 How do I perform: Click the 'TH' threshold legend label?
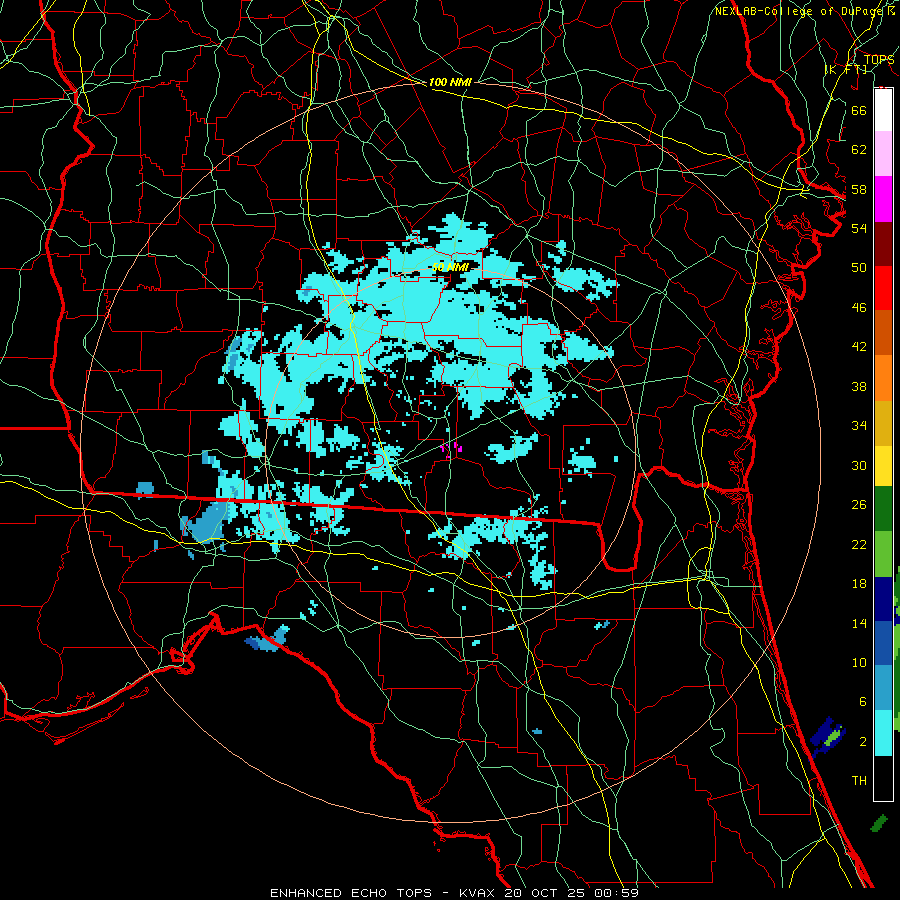(x=859, y=781)
